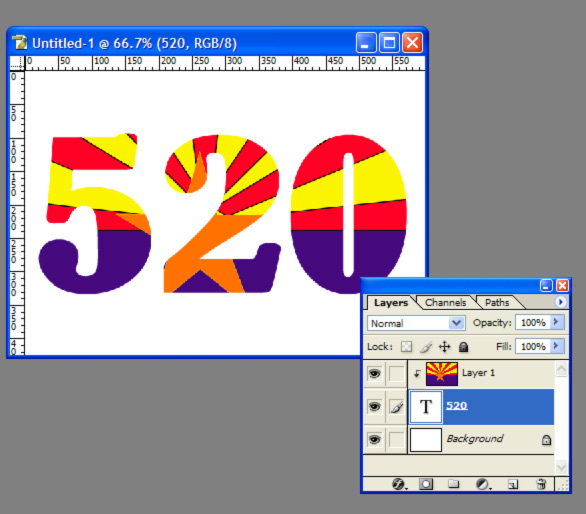The height and width of the screenshot is (514, 586).
Task: Open the Normal blend mode dropdown
Action: point(416,323)
